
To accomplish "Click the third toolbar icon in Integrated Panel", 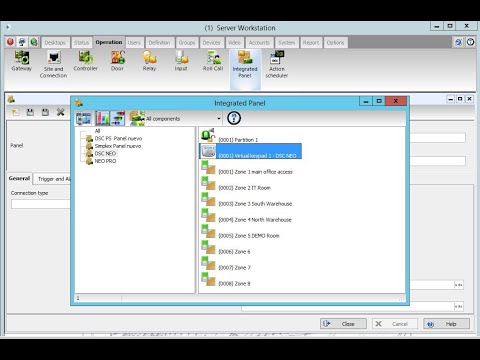I will (x=118, y=118).
